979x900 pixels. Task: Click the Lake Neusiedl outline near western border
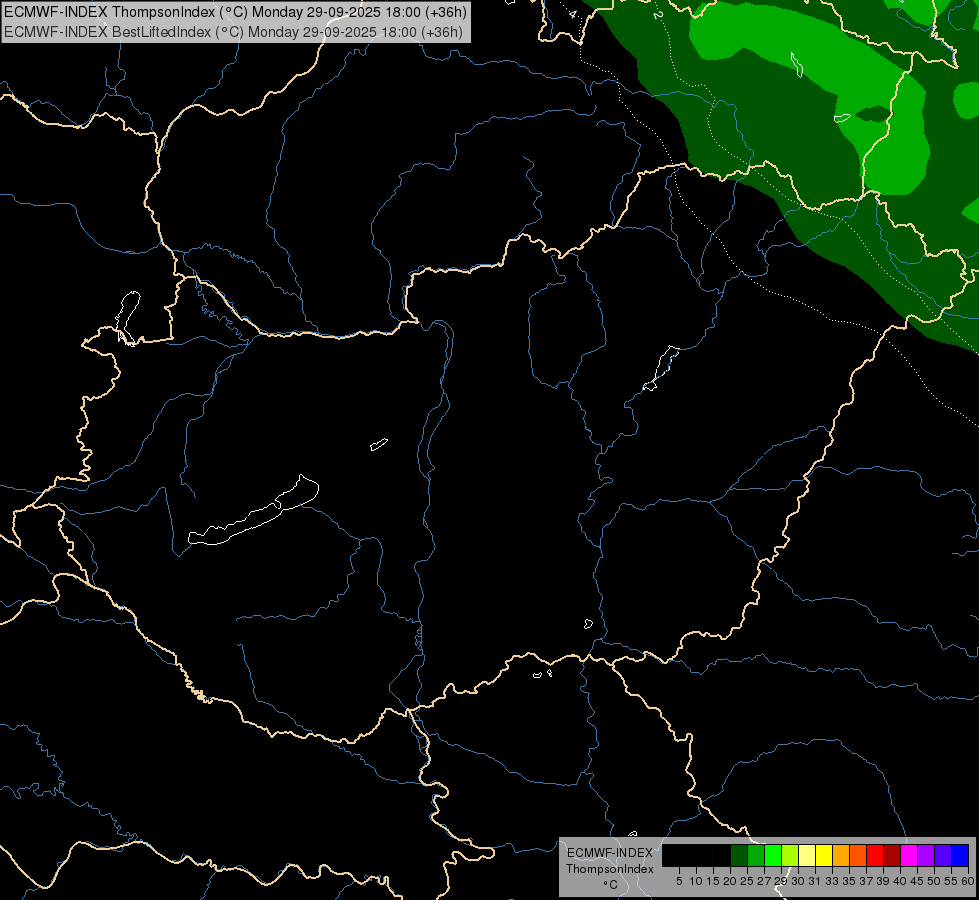(x=127, y=315)
